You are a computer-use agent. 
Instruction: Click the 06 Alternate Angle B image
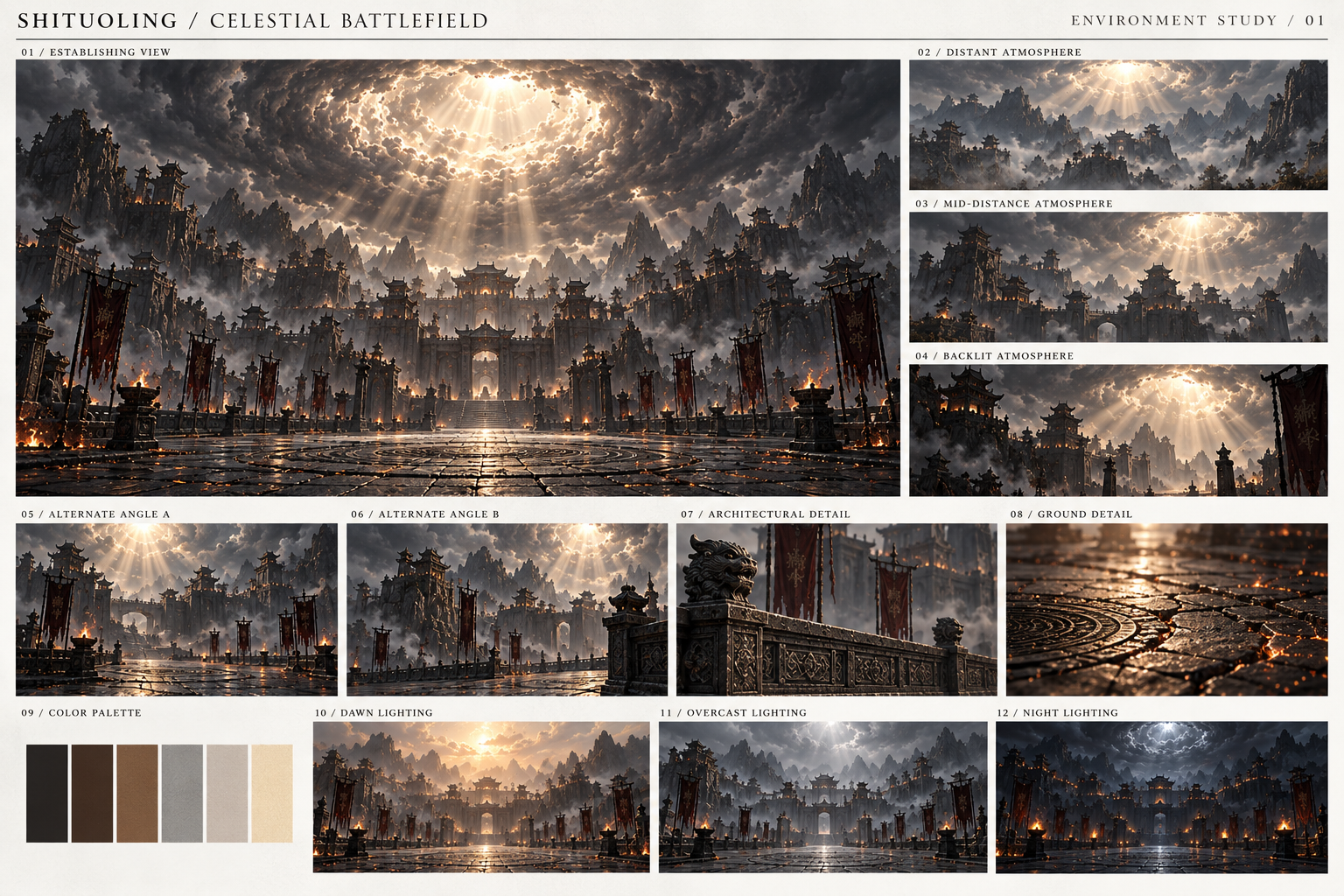(x=507, y=609)
